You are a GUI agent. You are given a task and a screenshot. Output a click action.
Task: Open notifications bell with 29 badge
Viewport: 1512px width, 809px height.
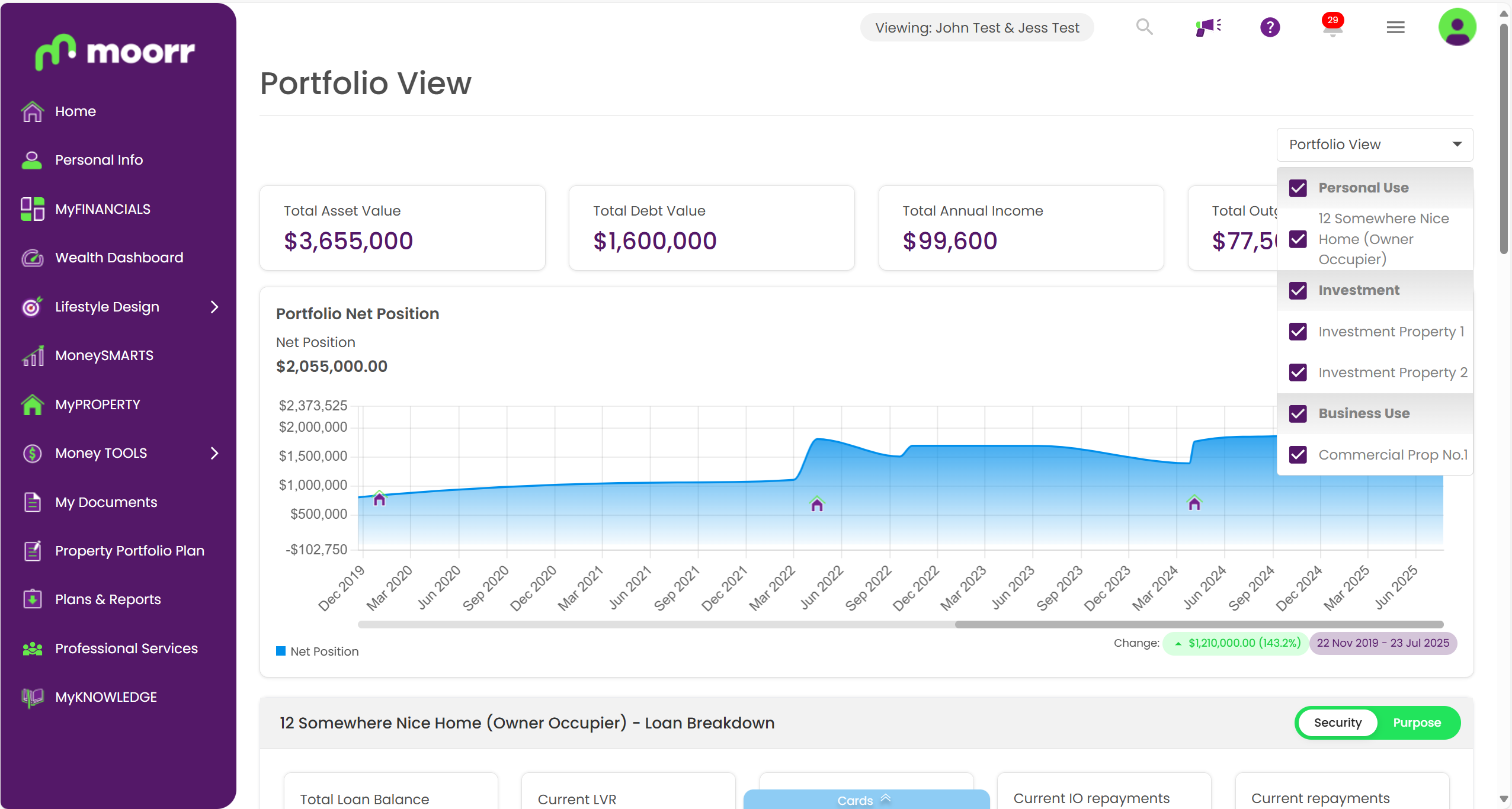point(1332,25)
